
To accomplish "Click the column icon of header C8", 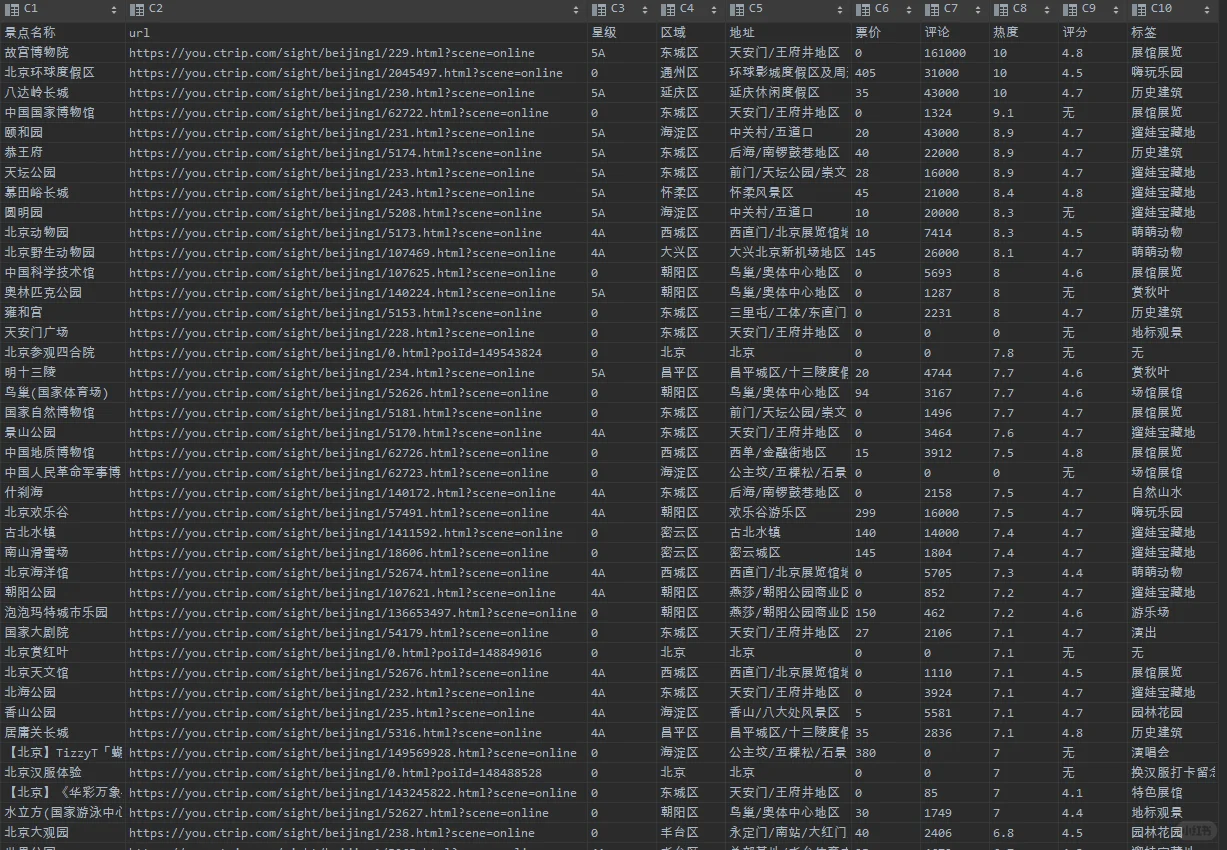I will click(1000, 9).
